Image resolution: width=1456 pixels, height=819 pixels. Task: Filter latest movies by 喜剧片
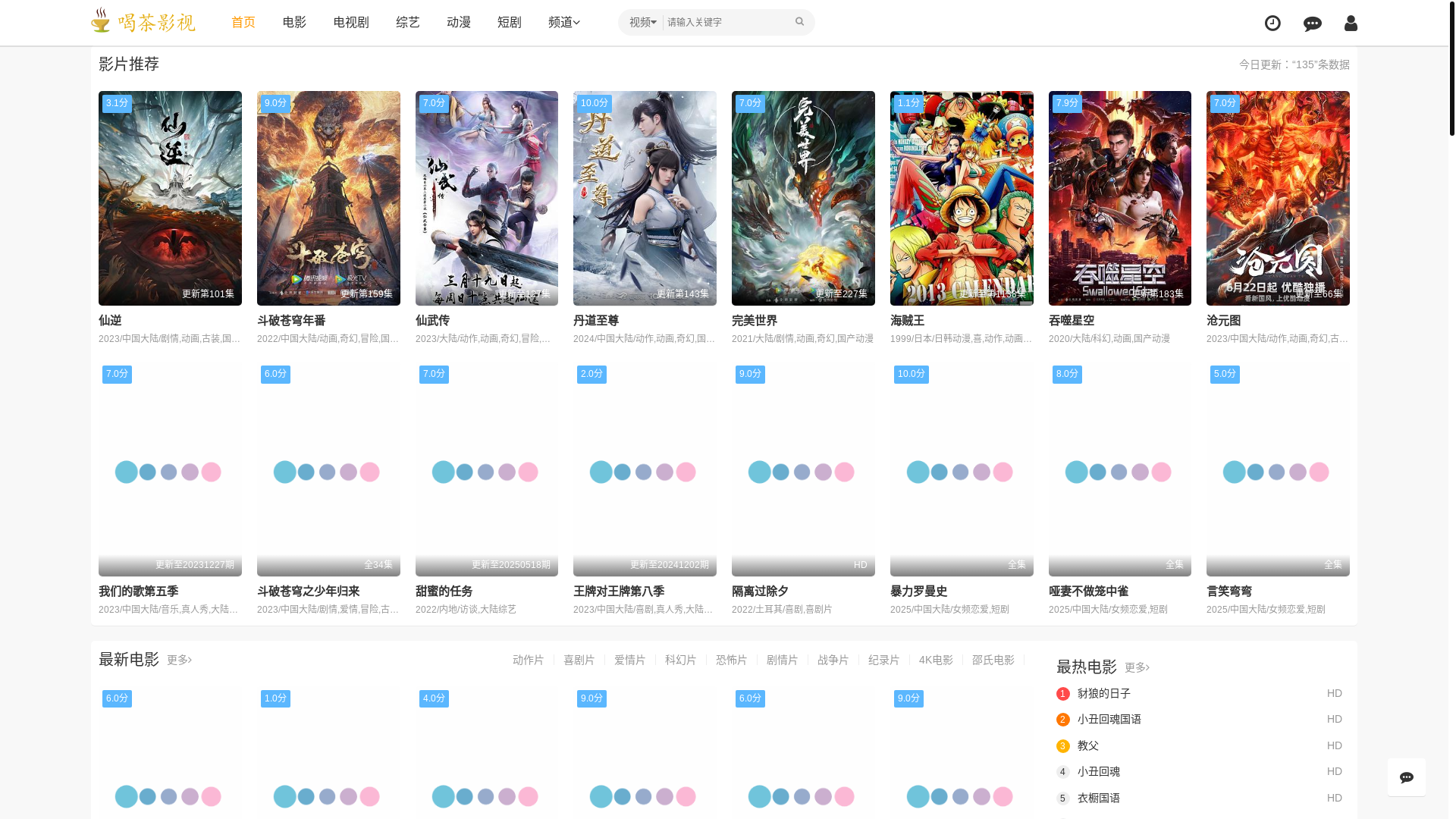pyautogui.click(x=579, y=661)
